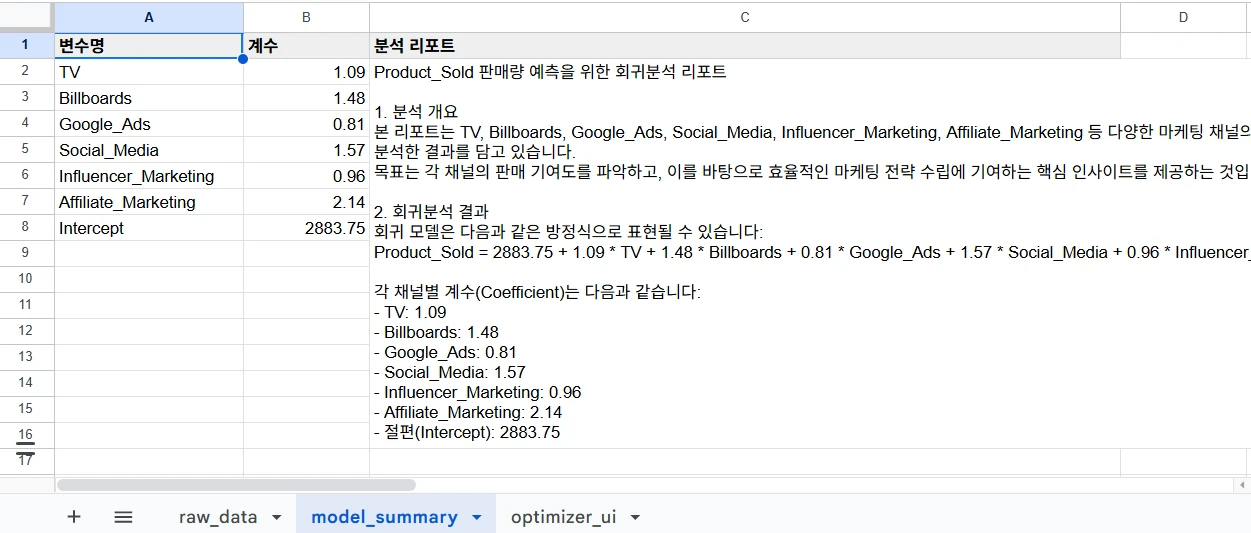
Task: Select the Social_Media coefficient 1.57 cell
Action: point(306,150)
